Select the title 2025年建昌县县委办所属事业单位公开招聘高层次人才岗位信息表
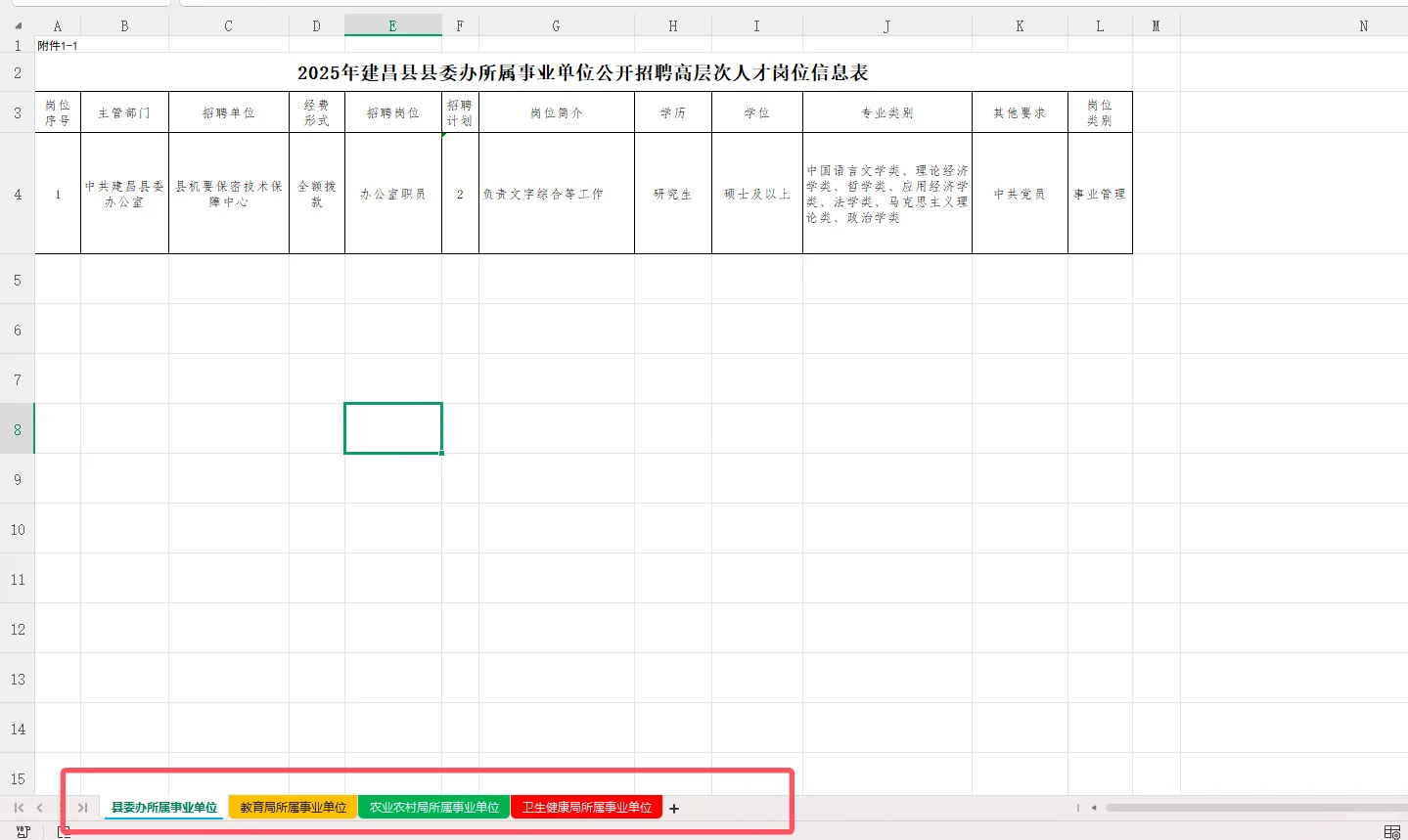 583,72
